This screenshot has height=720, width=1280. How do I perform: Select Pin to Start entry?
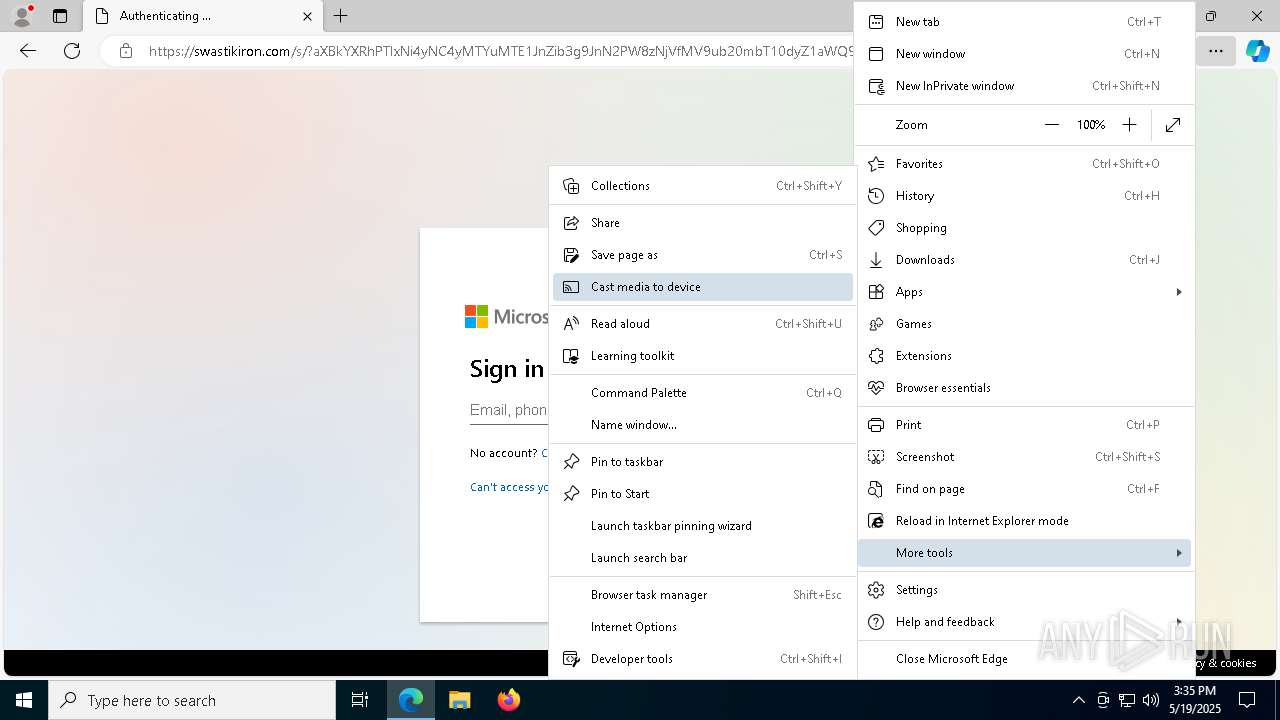[703, 494]
